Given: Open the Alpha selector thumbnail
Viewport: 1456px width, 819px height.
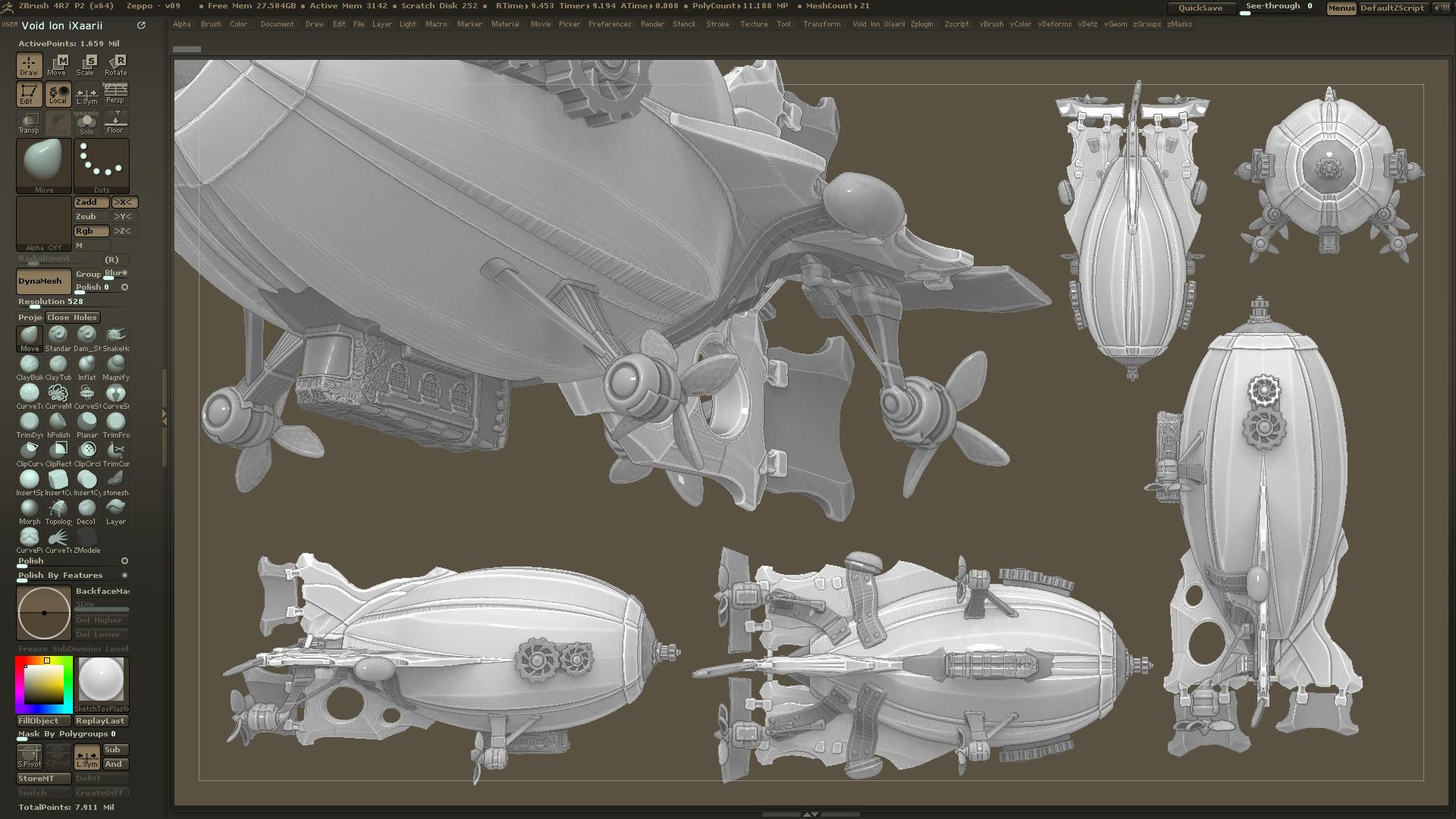Looking at the screenshot, I should (43, 222).
